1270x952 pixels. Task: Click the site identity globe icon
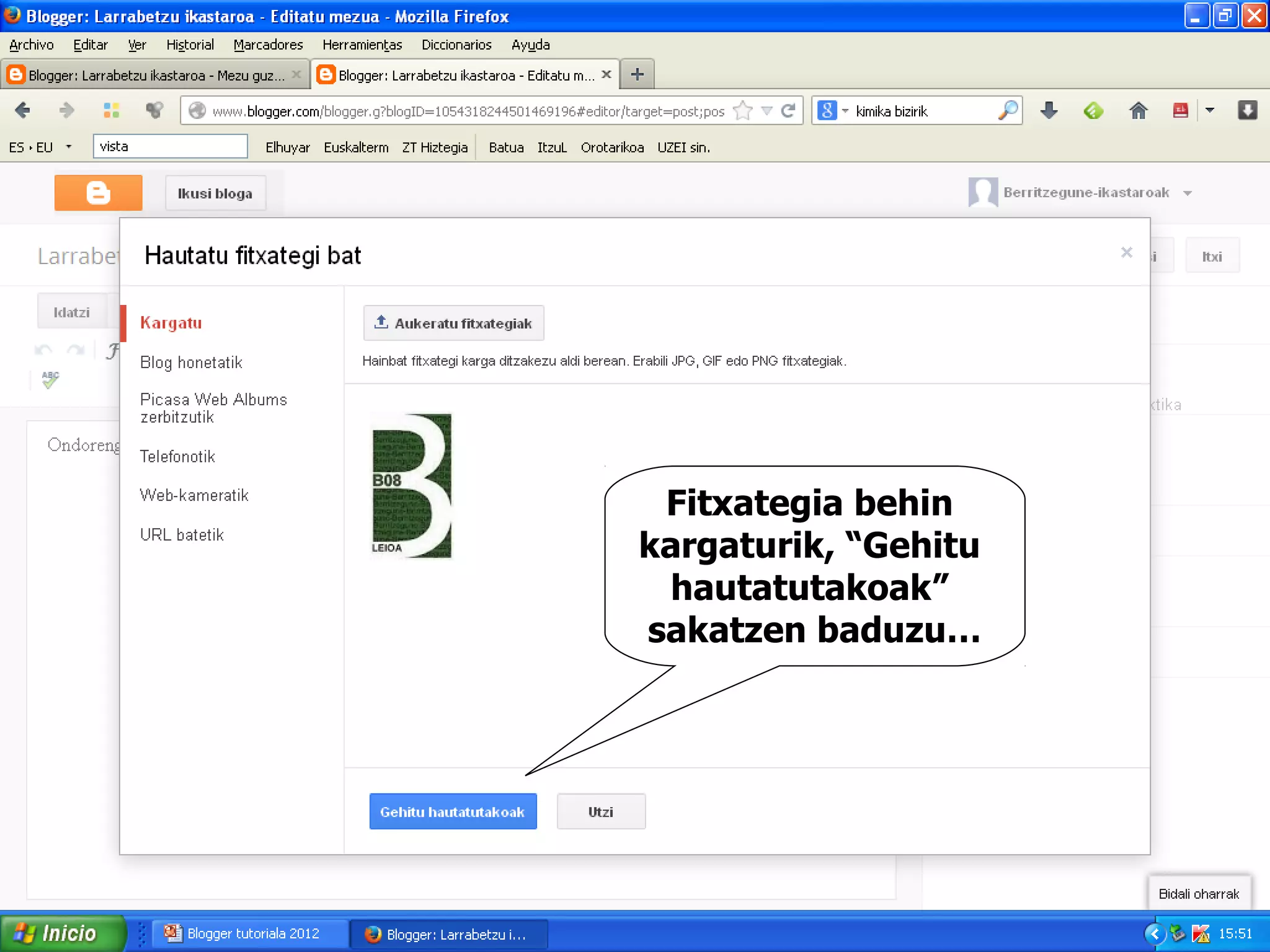tap(197, 110)
